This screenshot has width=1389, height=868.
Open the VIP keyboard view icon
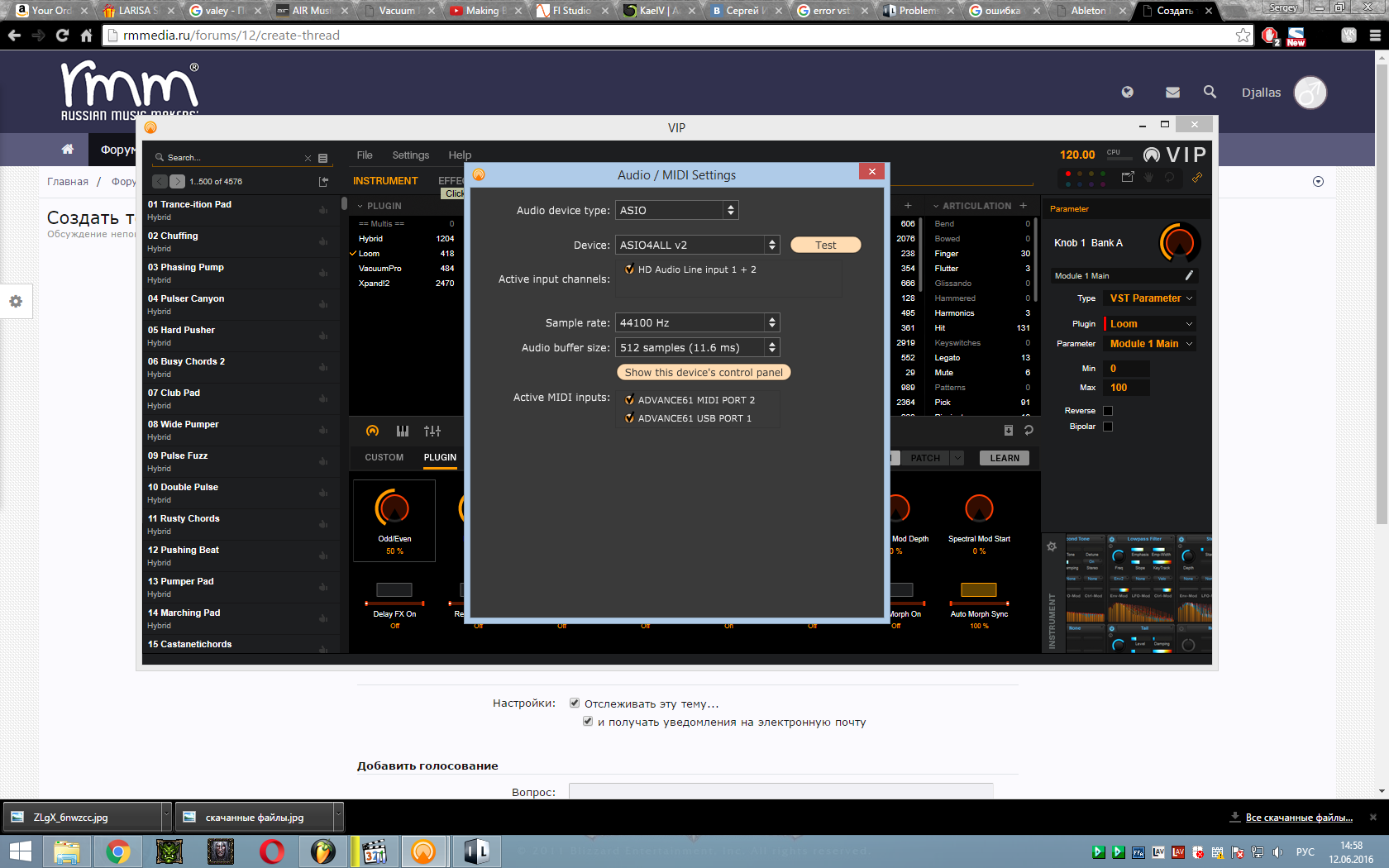click(403, 431)
